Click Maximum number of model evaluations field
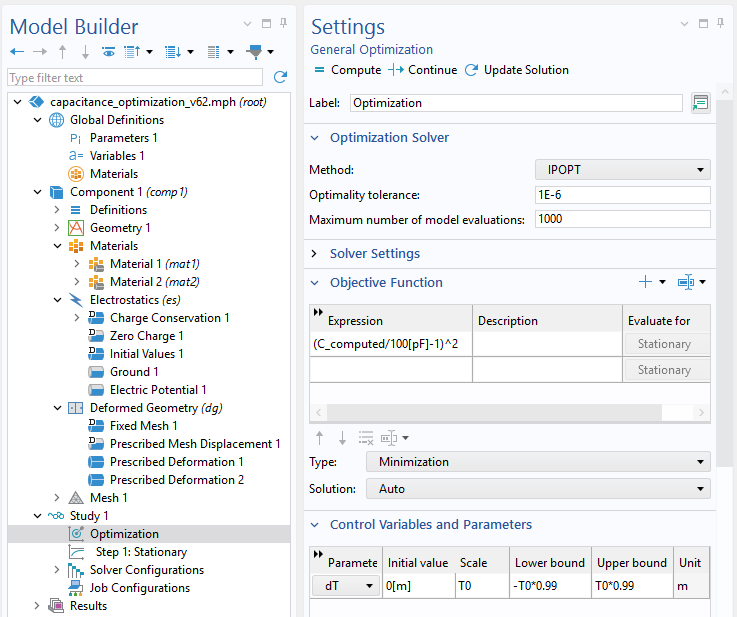This screenshot has width=737, height=617. tap(622, 219)
